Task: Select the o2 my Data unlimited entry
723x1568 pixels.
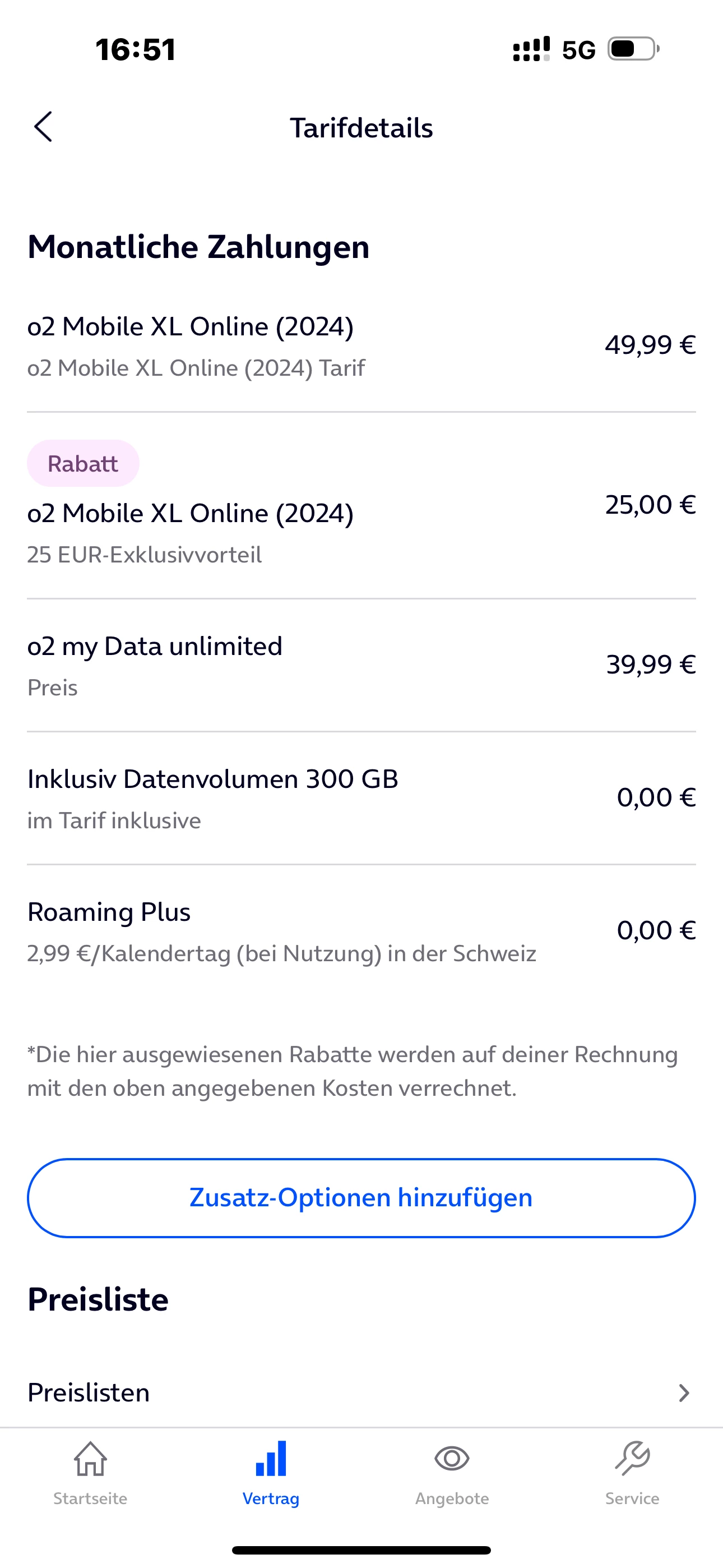Action: pyautogui.click(x=155, y=647)
